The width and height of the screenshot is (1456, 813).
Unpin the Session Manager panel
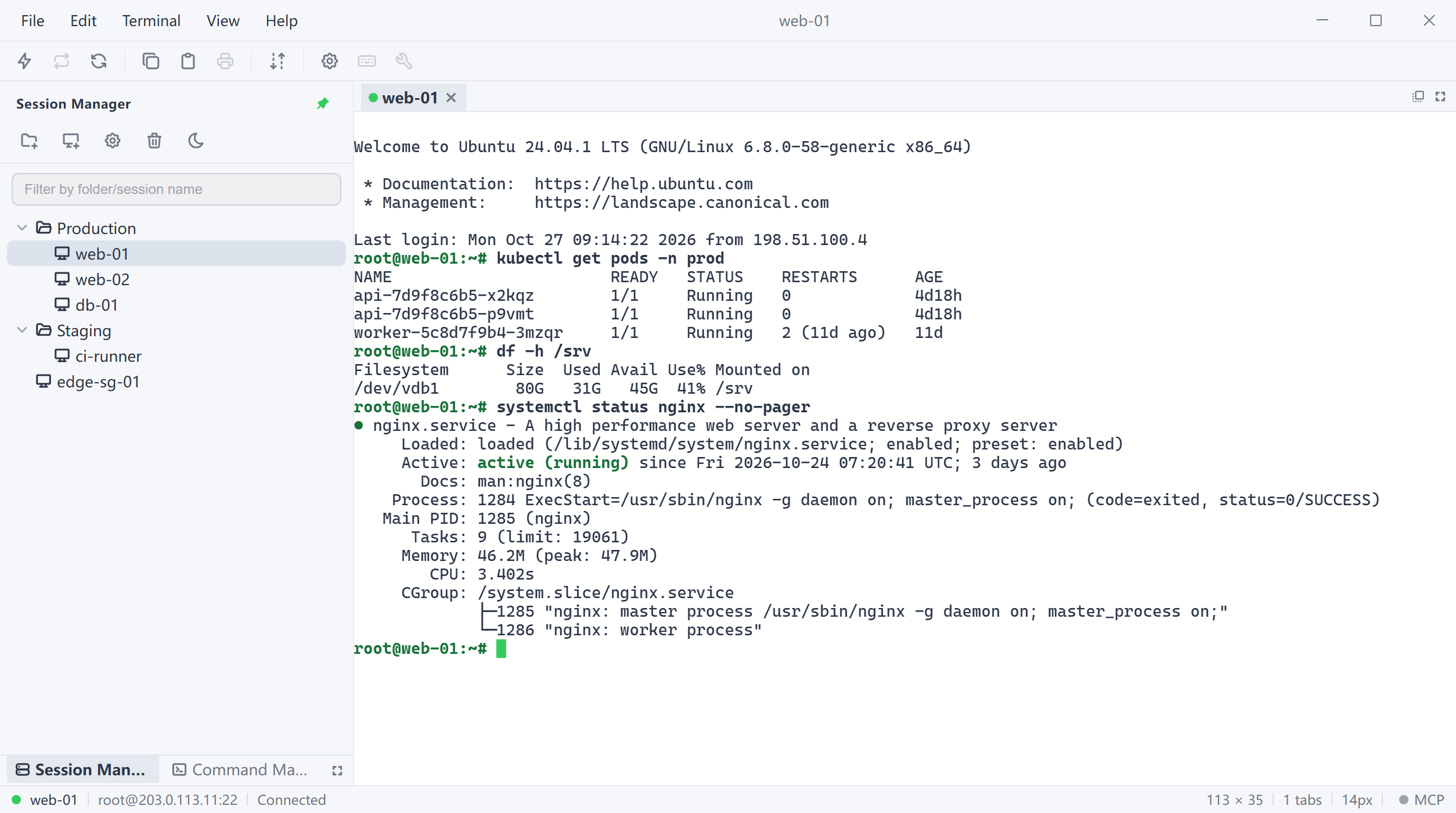323,104
